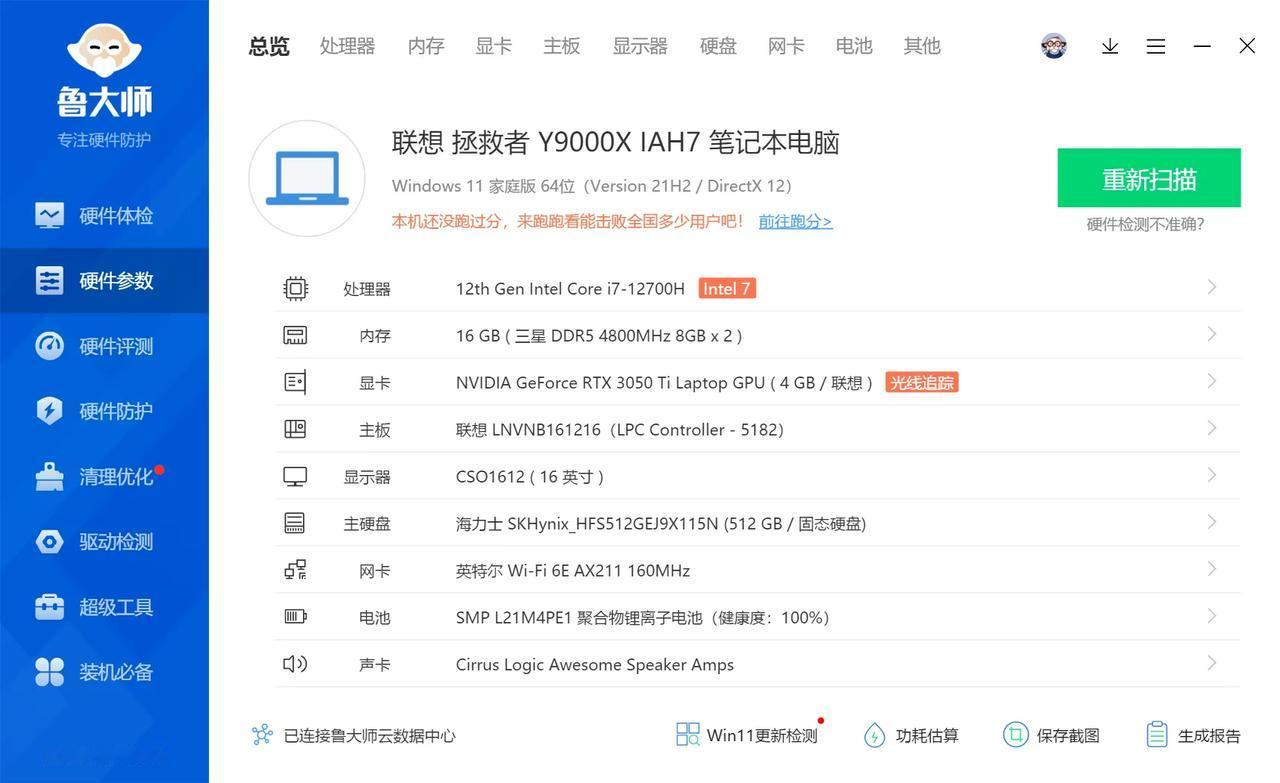Viewport: 1280px width, 783px height.
Task: Switch to the top 显示器 tab
Action: (640, 46)
